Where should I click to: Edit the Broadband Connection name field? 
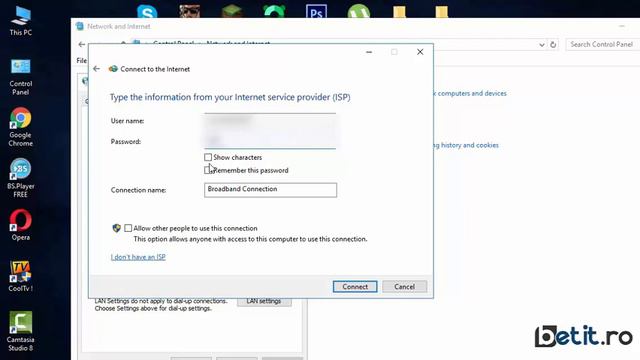[270, 190]
